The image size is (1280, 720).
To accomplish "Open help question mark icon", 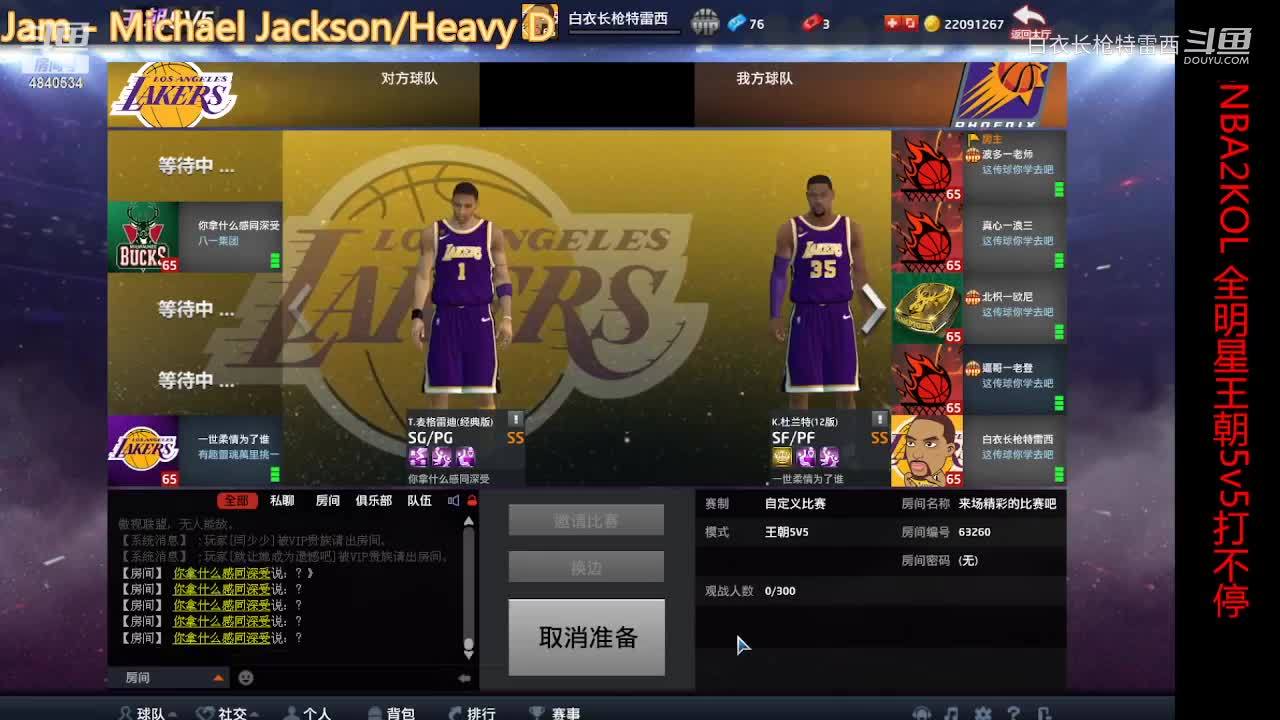I will tap(1013, 713).
